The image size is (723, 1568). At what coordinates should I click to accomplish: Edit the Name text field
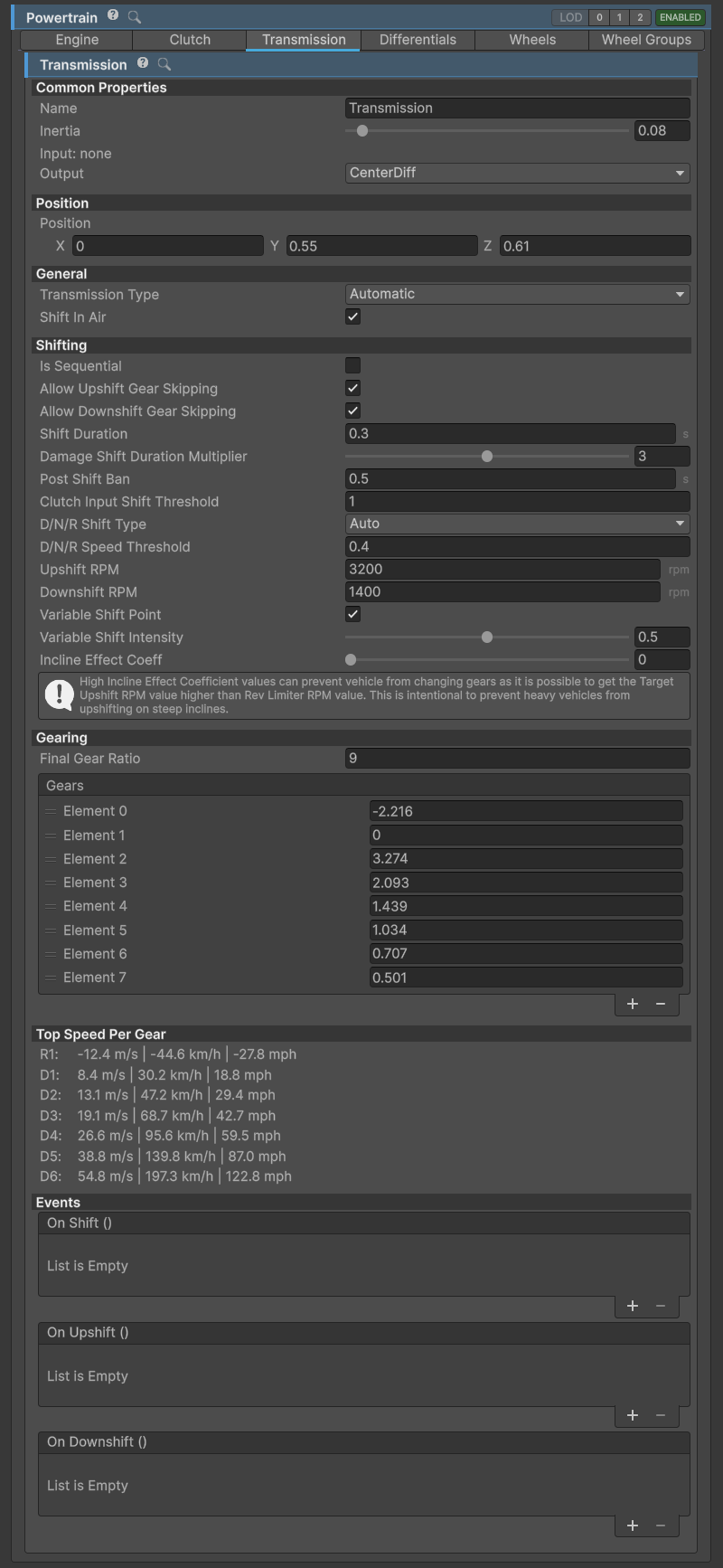[517, 108]
